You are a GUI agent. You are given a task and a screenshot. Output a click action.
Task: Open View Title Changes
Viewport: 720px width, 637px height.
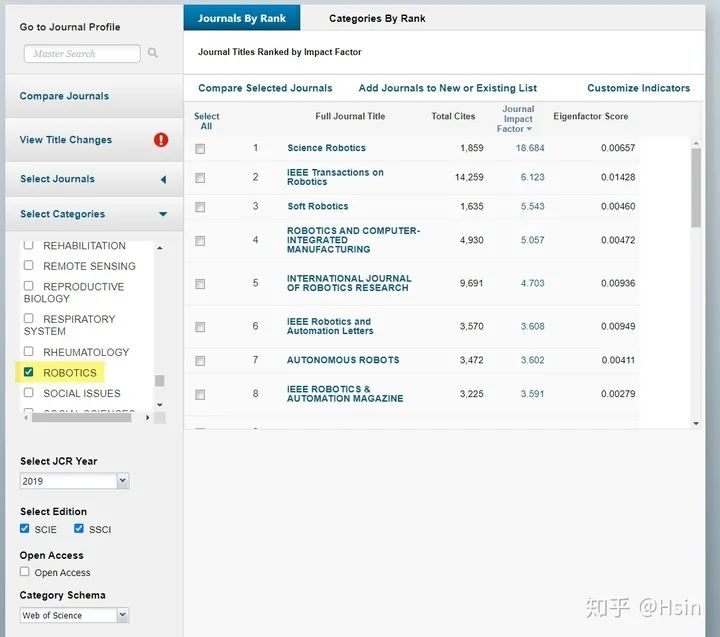tap(66, 140)
